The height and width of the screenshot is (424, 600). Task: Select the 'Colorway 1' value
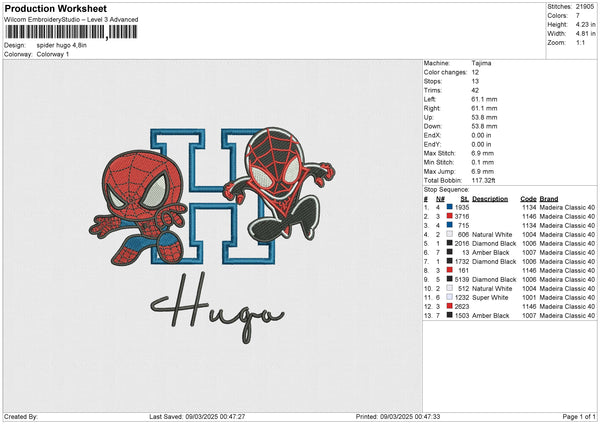53,54
